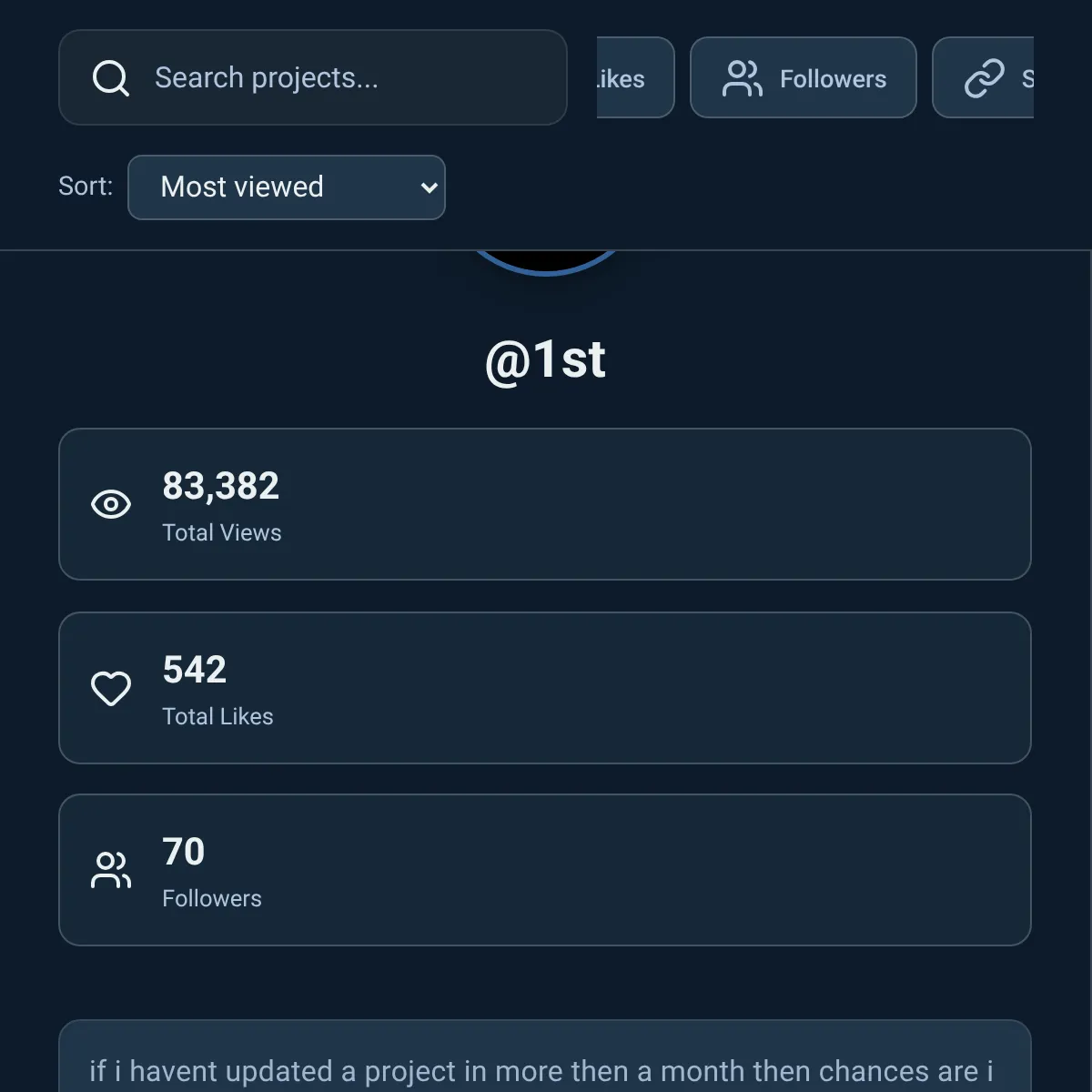Select the people icon on the Followers button

click(x=742, y=78)
